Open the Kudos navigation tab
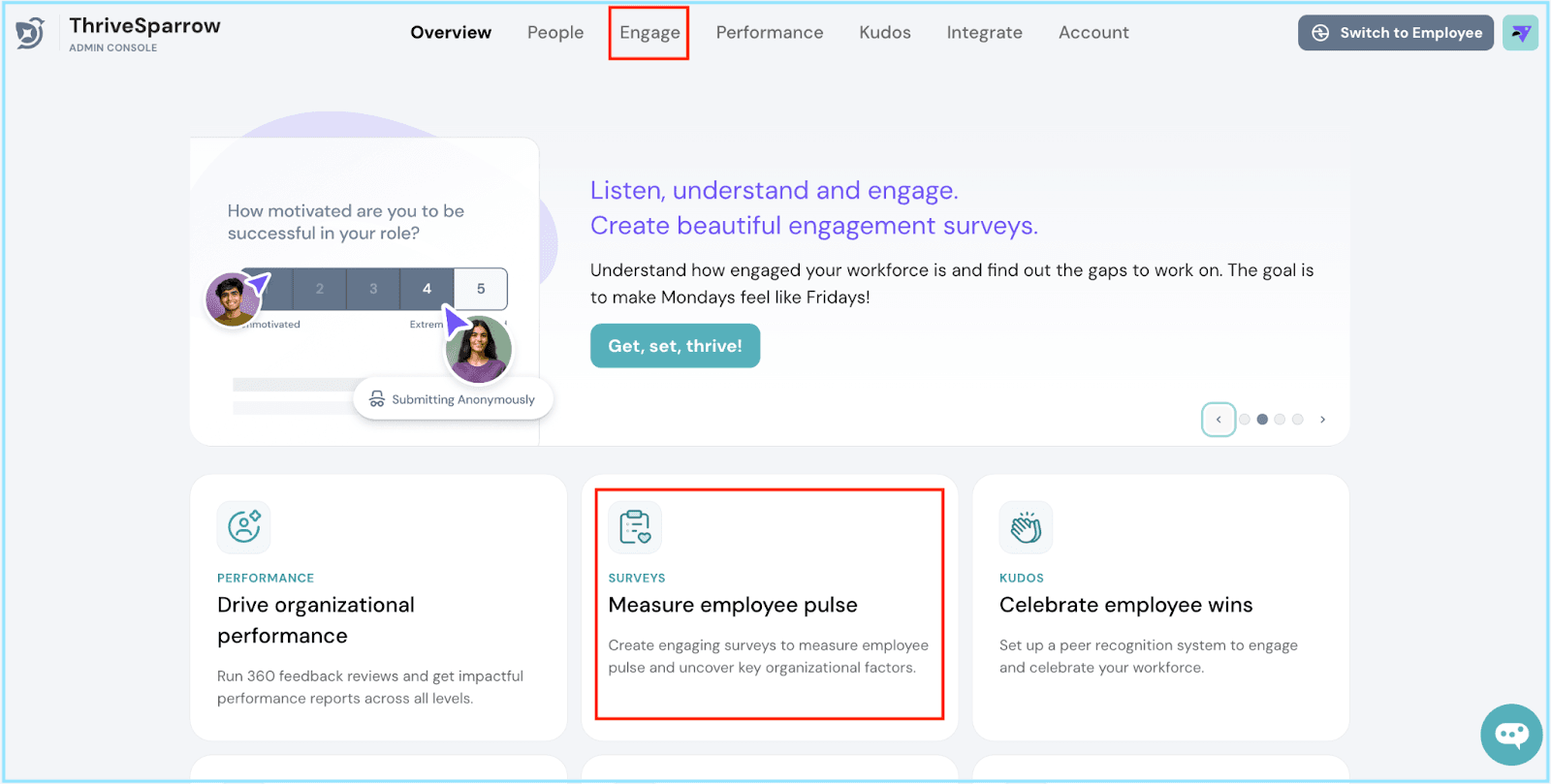 [x=884, y=33]
